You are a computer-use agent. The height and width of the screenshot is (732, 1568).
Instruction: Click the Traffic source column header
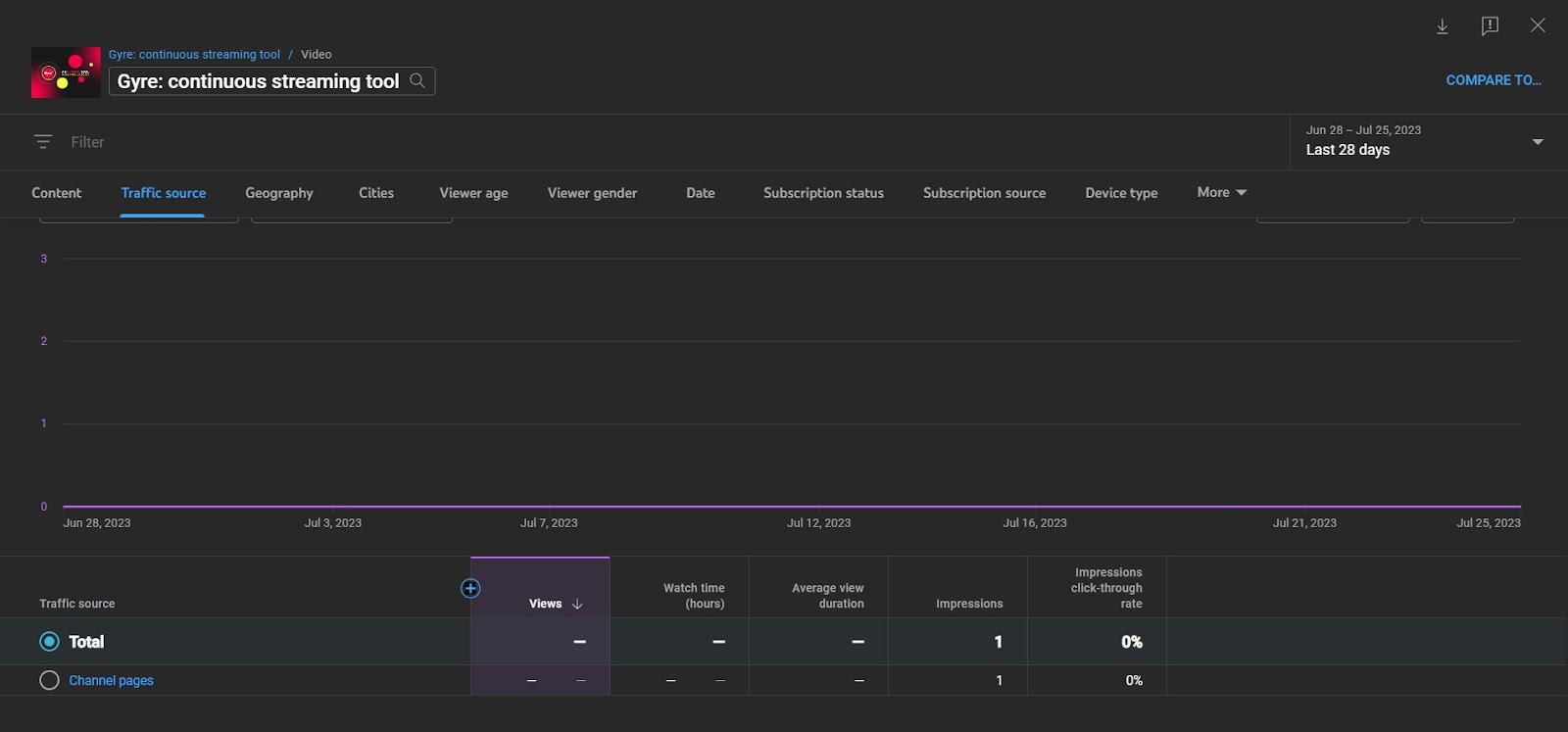point(76,604)
